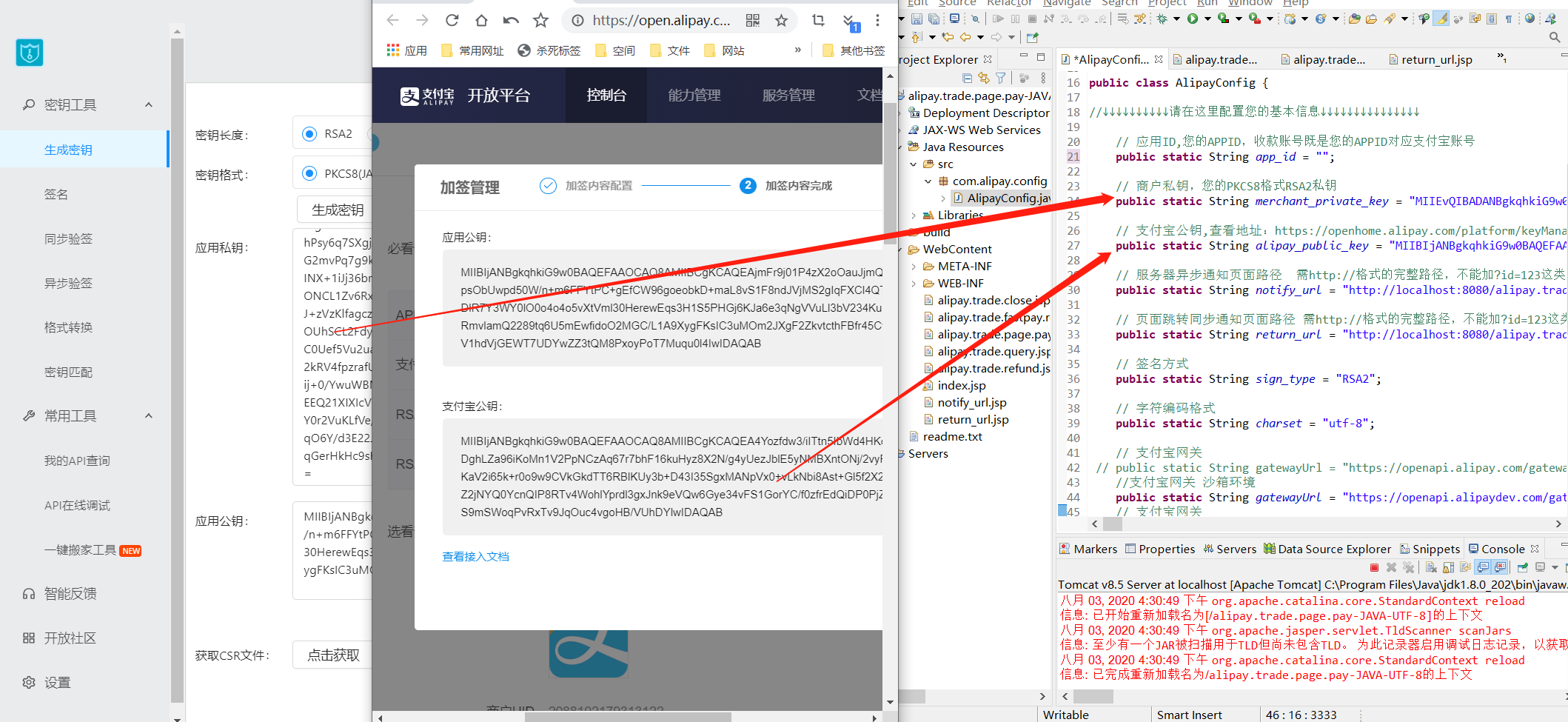Click the key tool sidebar vertical scrollbar
Image resolution: width=1568 pixels, height=722 pixels.
click(x=177, y=370)
